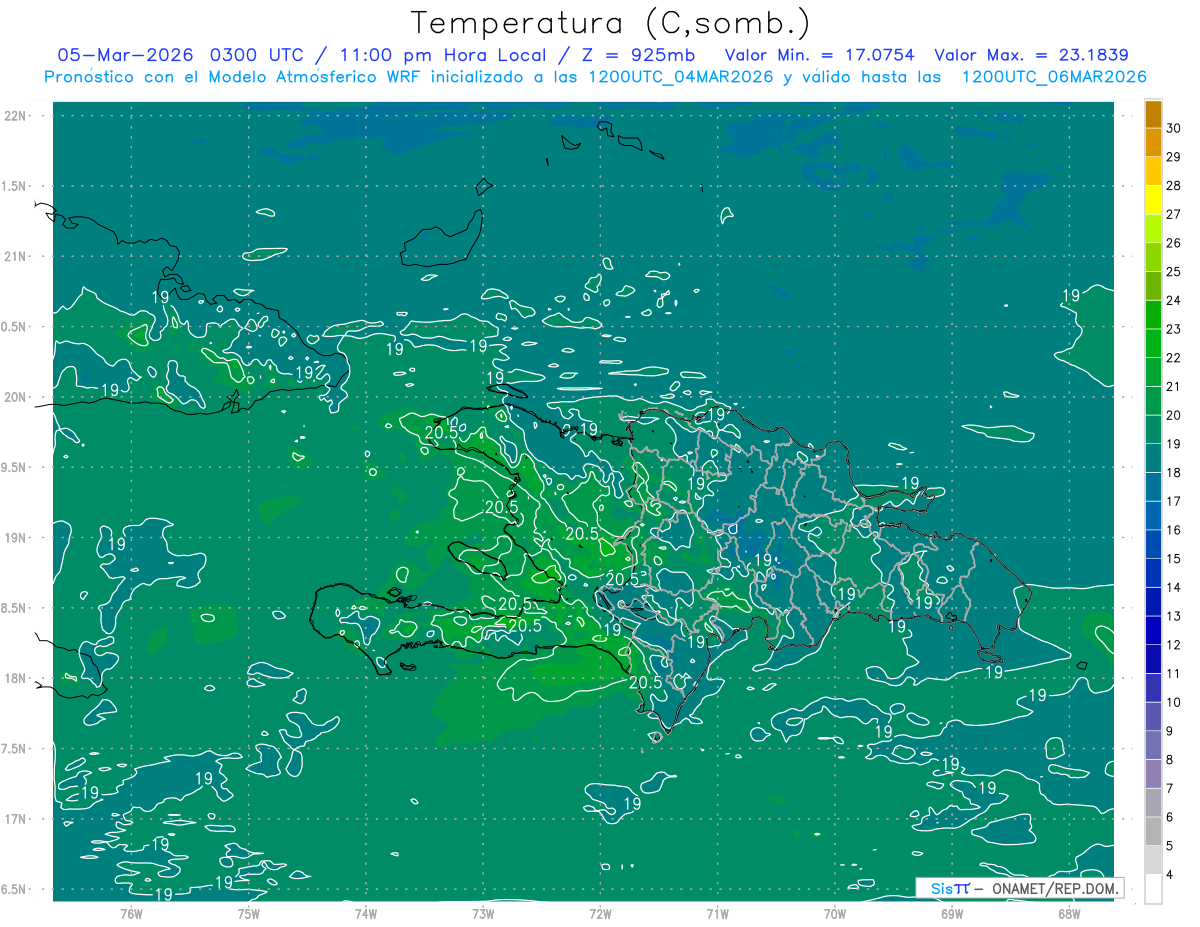Click the colorbar label '21'
Viewport: 1200px width, 927px height.
coord(1174,387)
